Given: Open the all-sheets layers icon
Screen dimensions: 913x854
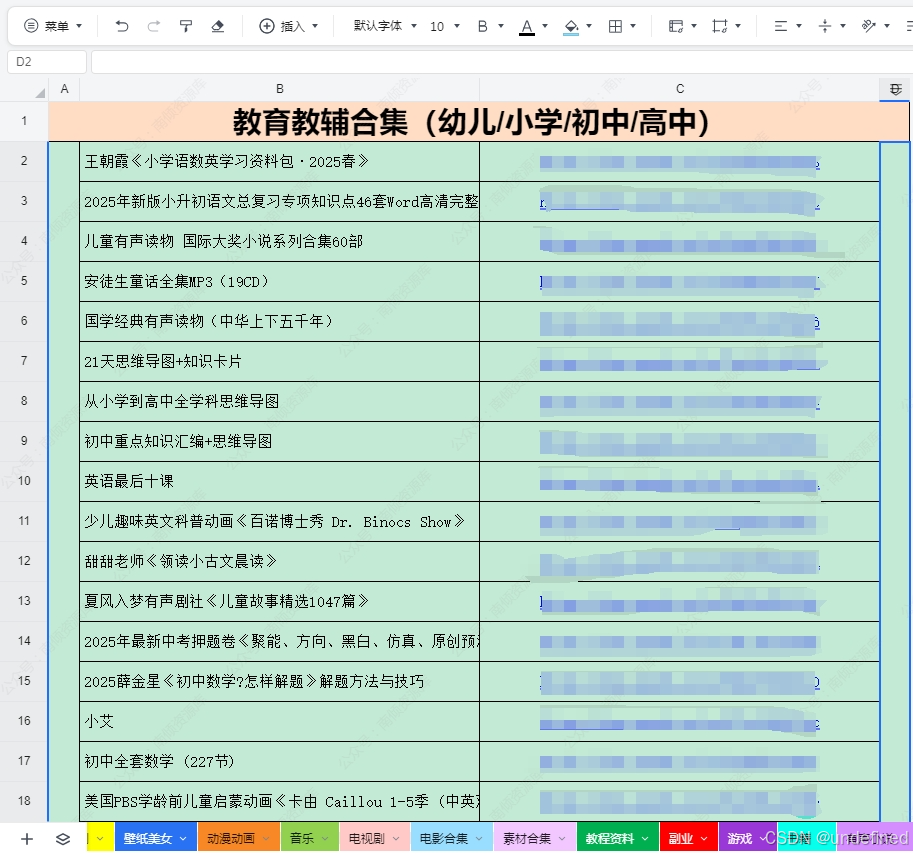Looking at the screenshot, I should (x=63, y=839).
